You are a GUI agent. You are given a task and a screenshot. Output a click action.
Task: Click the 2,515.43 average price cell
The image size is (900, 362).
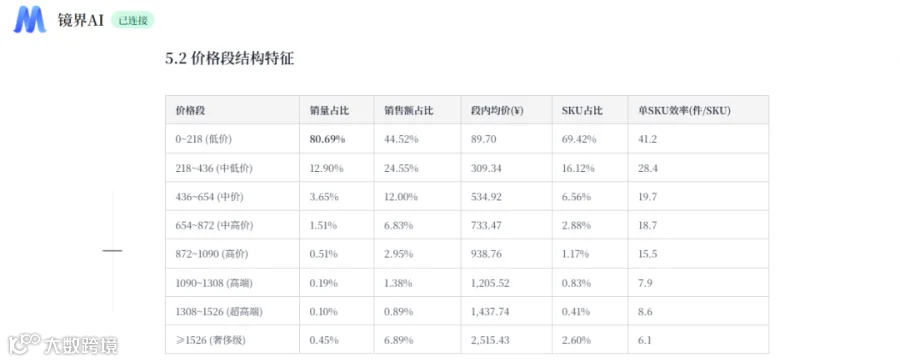point(490,340)
